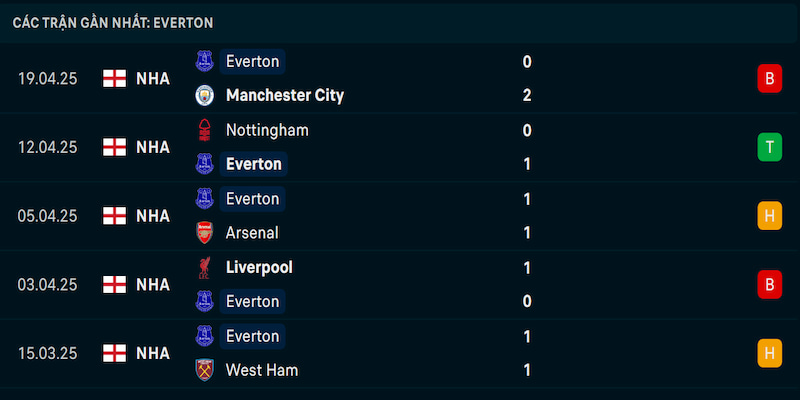The width and height of the screenshot is (800, 400).
Task: Click the 05.04.25 match date
Action: (47, 216)
